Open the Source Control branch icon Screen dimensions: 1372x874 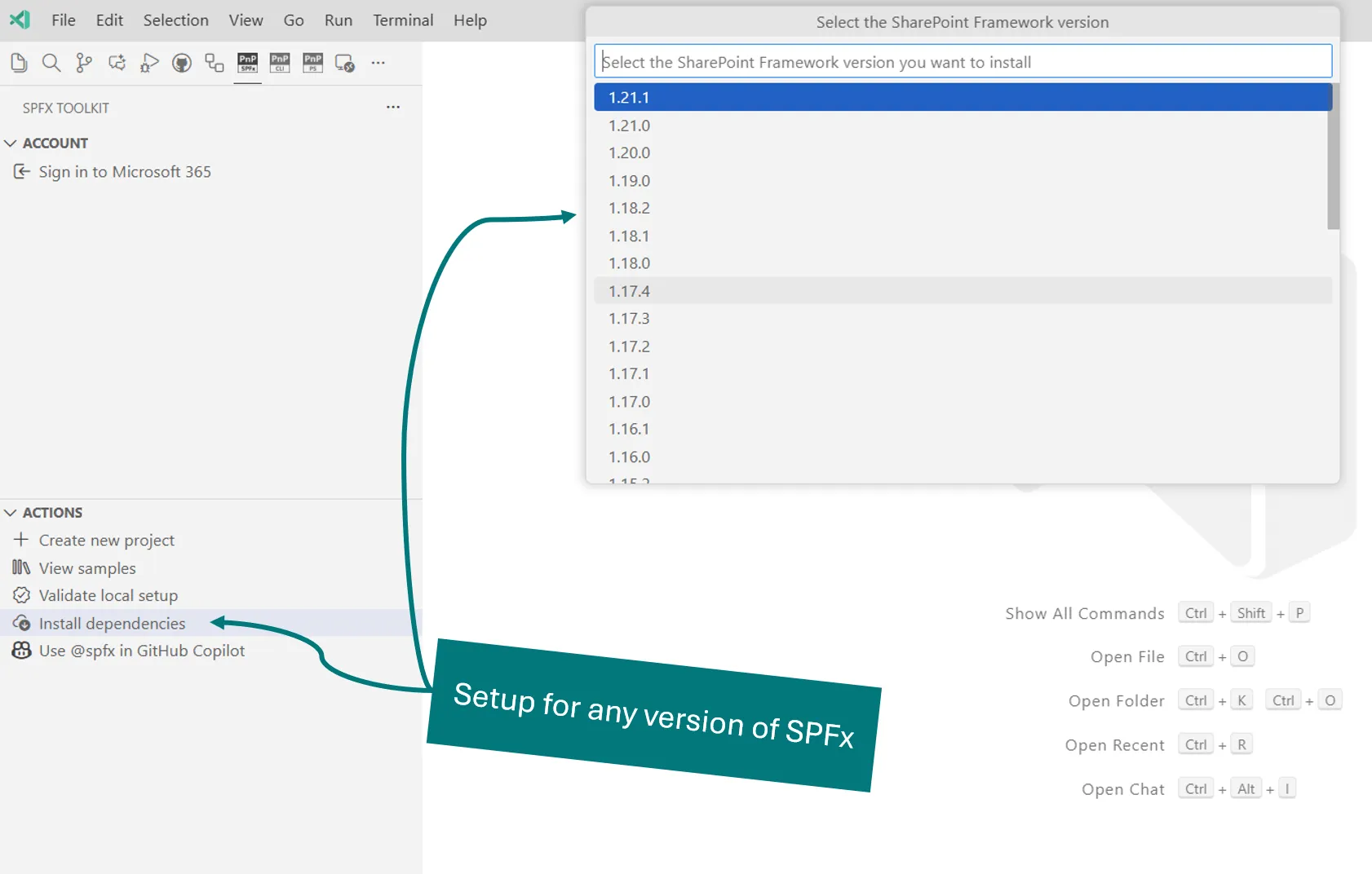click(x=84, y=63)
